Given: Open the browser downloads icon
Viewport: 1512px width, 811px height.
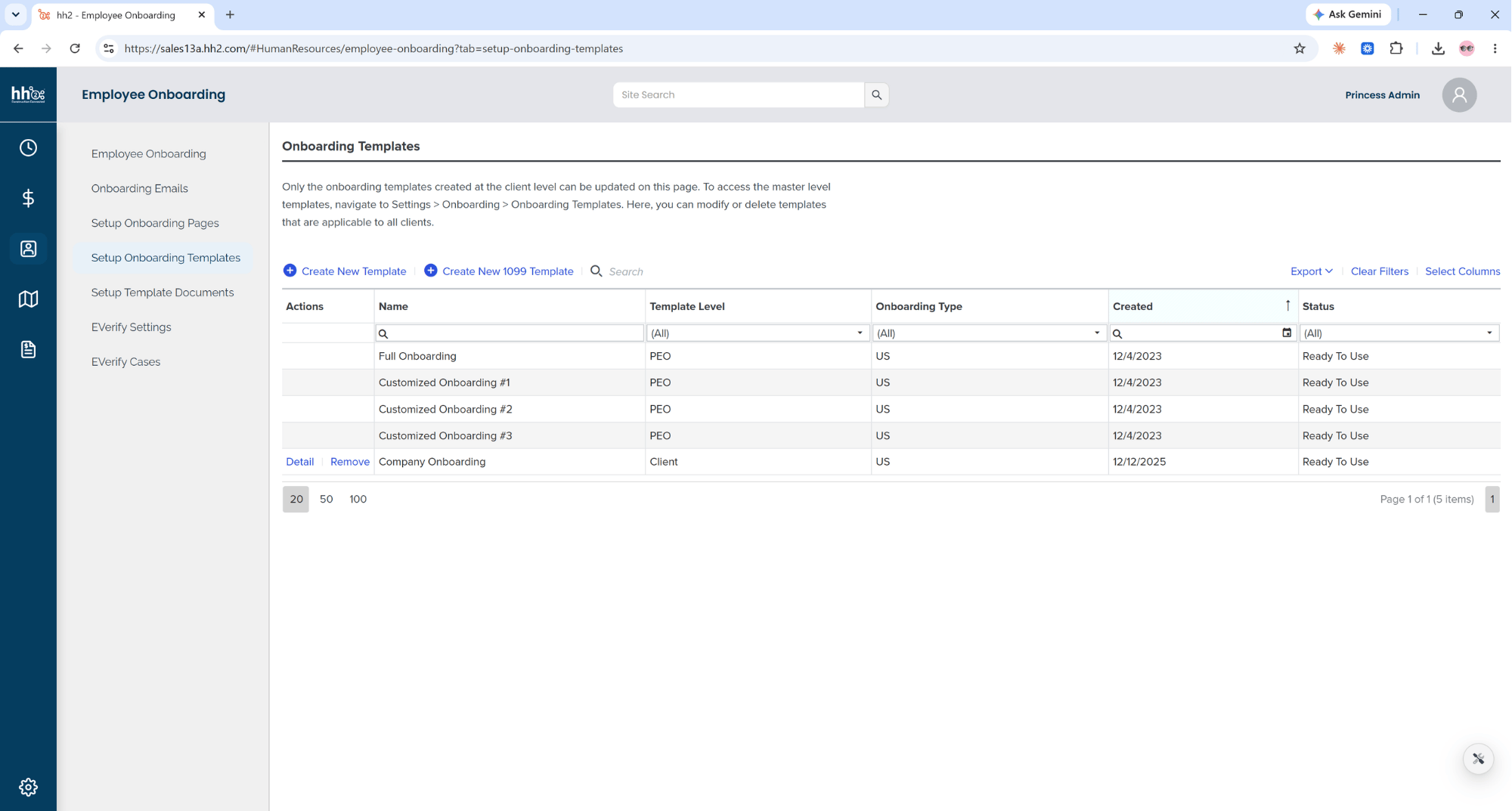Looking at the screenshot, I should coord(1438,48).
